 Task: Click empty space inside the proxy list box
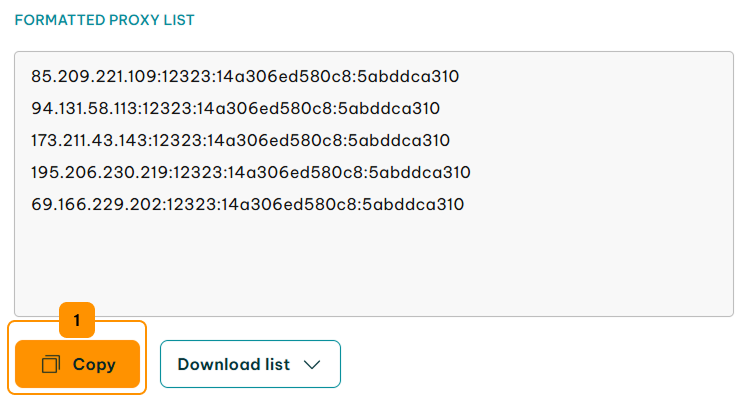pyautogui.click(x=374, y=262)
